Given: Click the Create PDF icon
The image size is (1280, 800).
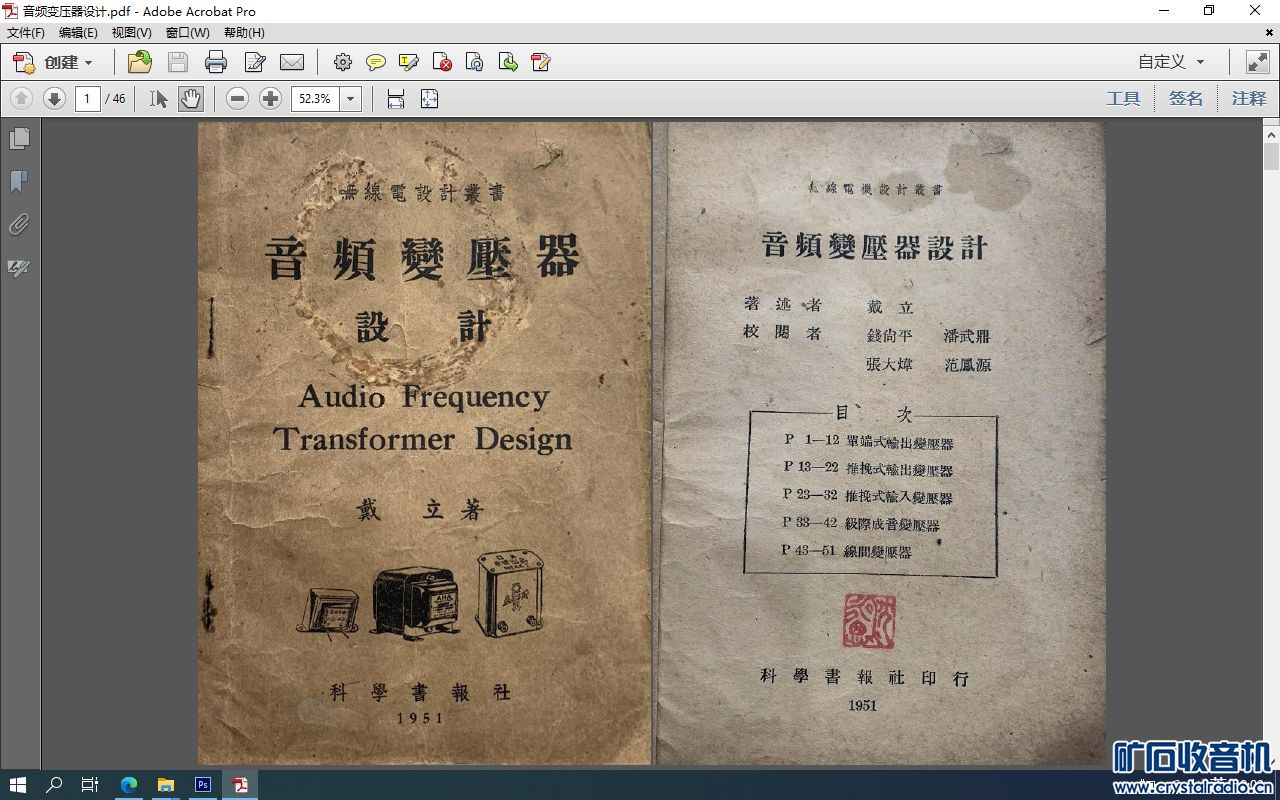Looking at the screenshot, I should 24,62.
